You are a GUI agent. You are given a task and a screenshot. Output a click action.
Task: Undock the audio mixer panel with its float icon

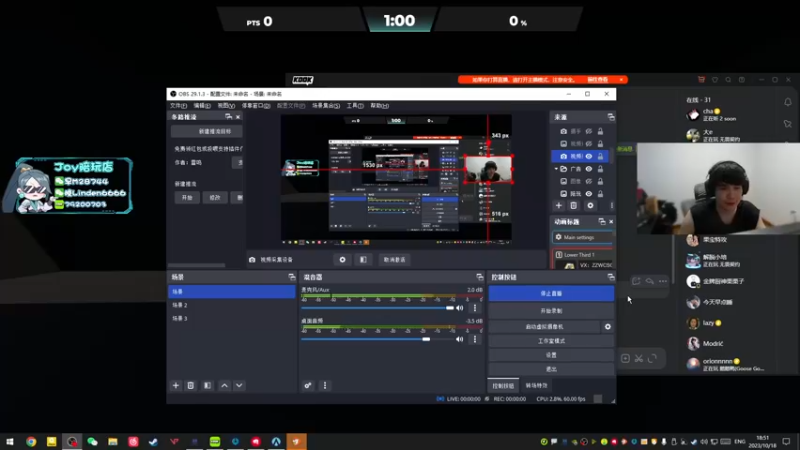click(480, 277)
